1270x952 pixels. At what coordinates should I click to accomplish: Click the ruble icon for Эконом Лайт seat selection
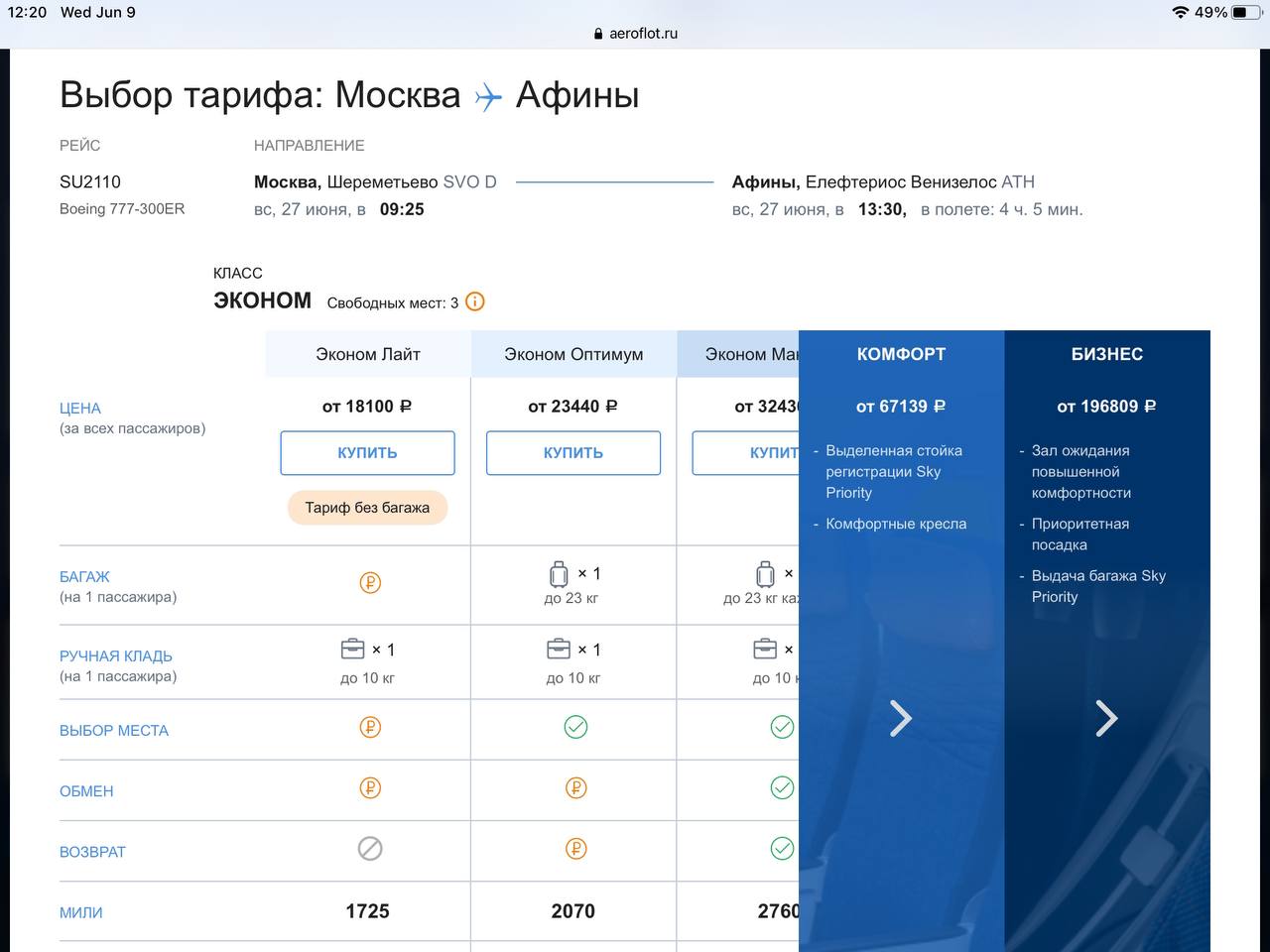click(370, 727)
